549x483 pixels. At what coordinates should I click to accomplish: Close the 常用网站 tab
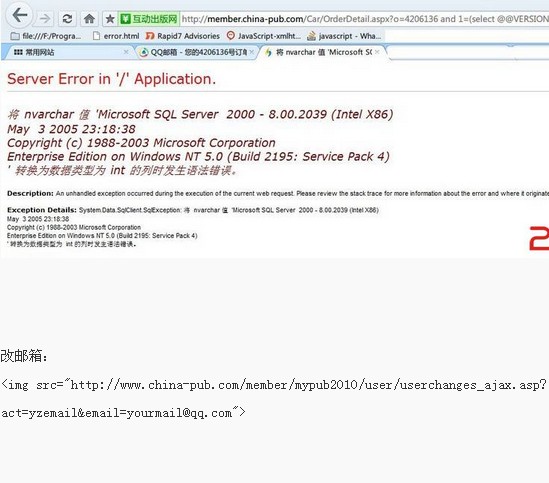[x=126, y=52]
